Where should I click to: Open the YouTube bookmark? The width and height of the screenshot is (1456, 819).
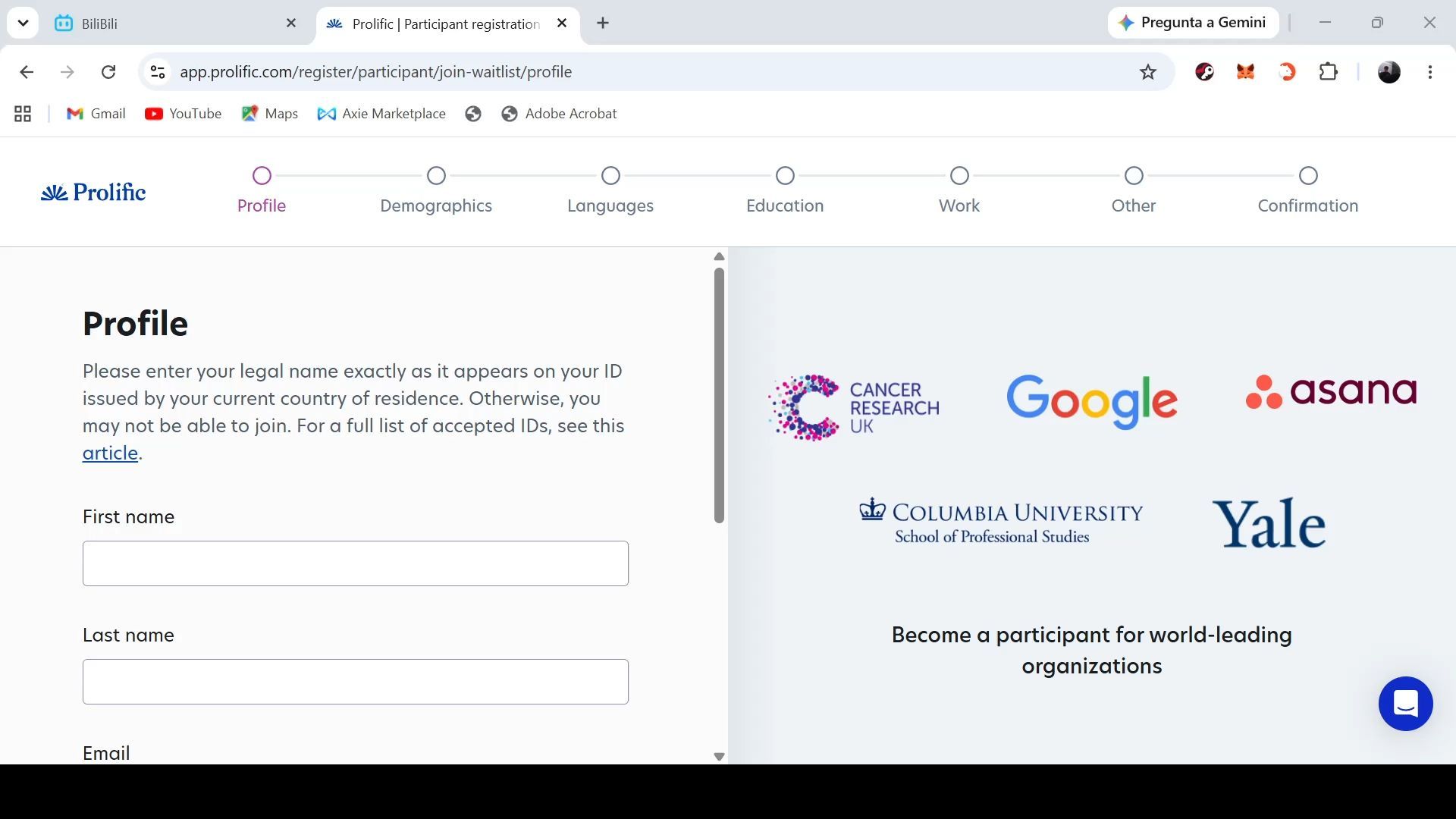tap(184, 114)
